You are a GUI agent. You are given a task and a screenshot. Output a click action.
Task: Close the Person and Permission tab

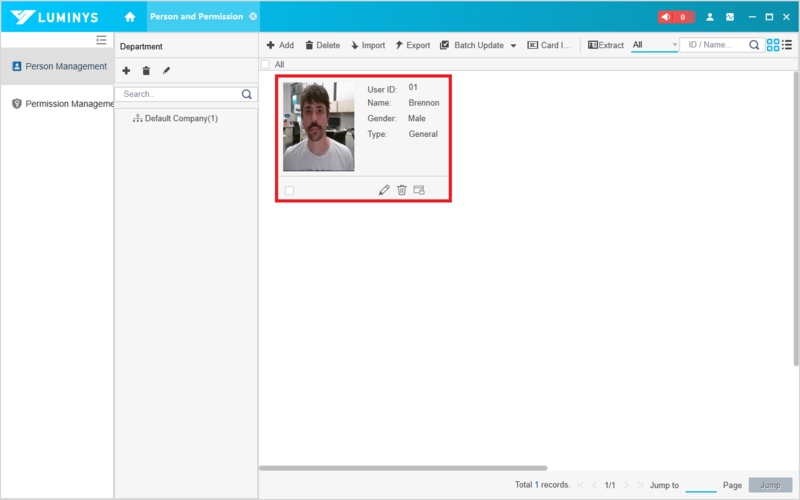[253, 16]
